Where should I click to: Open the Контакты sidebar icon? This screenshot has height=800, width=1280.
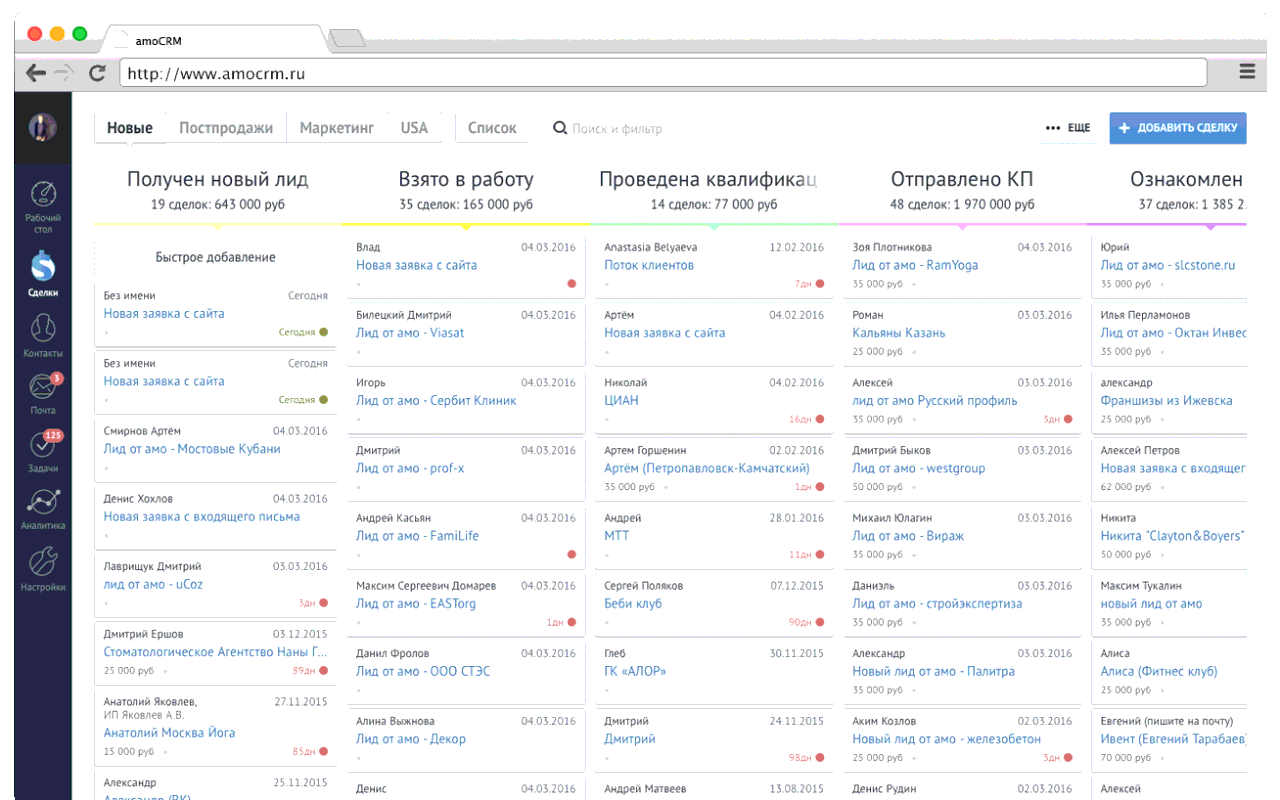pos(43,328)
